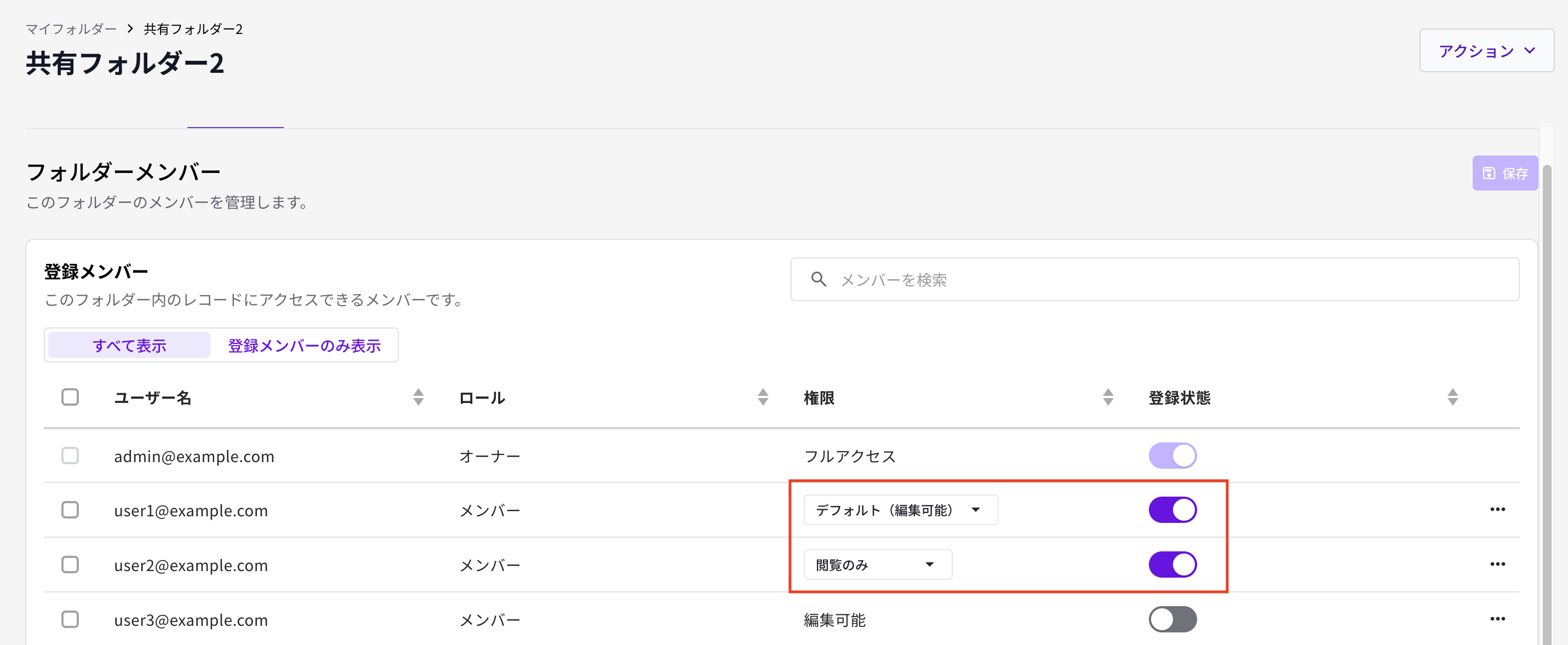This screenshot has height=645, width=1568.
Task: Click the フルアクセス permission cell
Action: coord(850,456)
